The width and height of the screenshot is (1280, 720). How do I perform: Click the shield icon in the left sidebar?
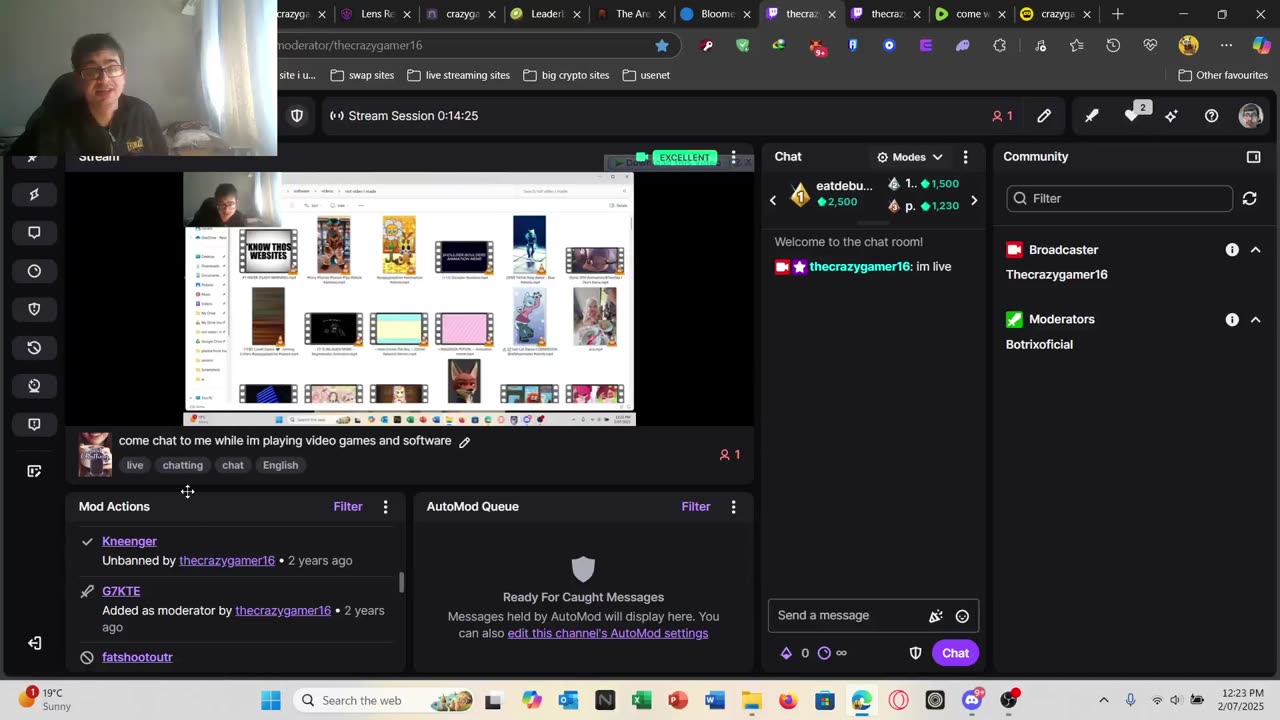[34, 309]
